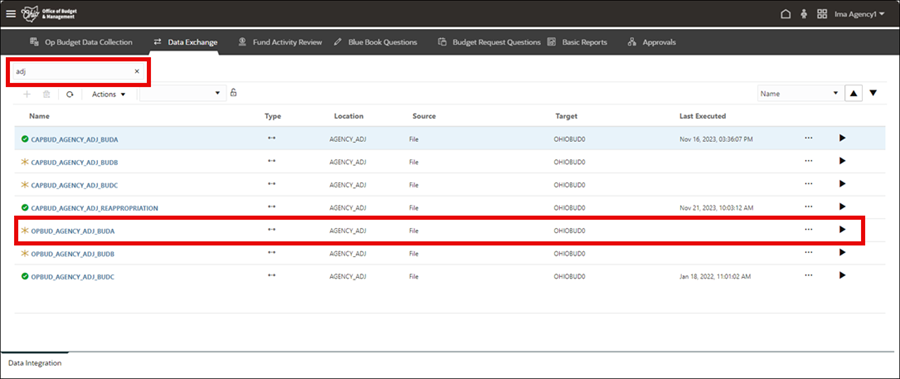Open the ellipsis menu for CAPBUD_AGENCY_ADJ_BUDB
The image size is (900, 379).
(808, 161)
